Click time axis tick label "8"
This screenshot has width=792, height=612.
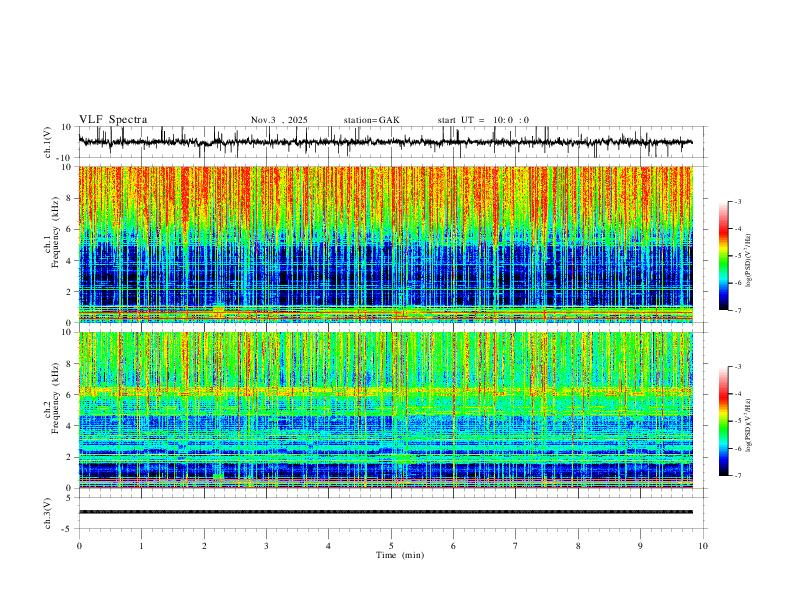578,546
